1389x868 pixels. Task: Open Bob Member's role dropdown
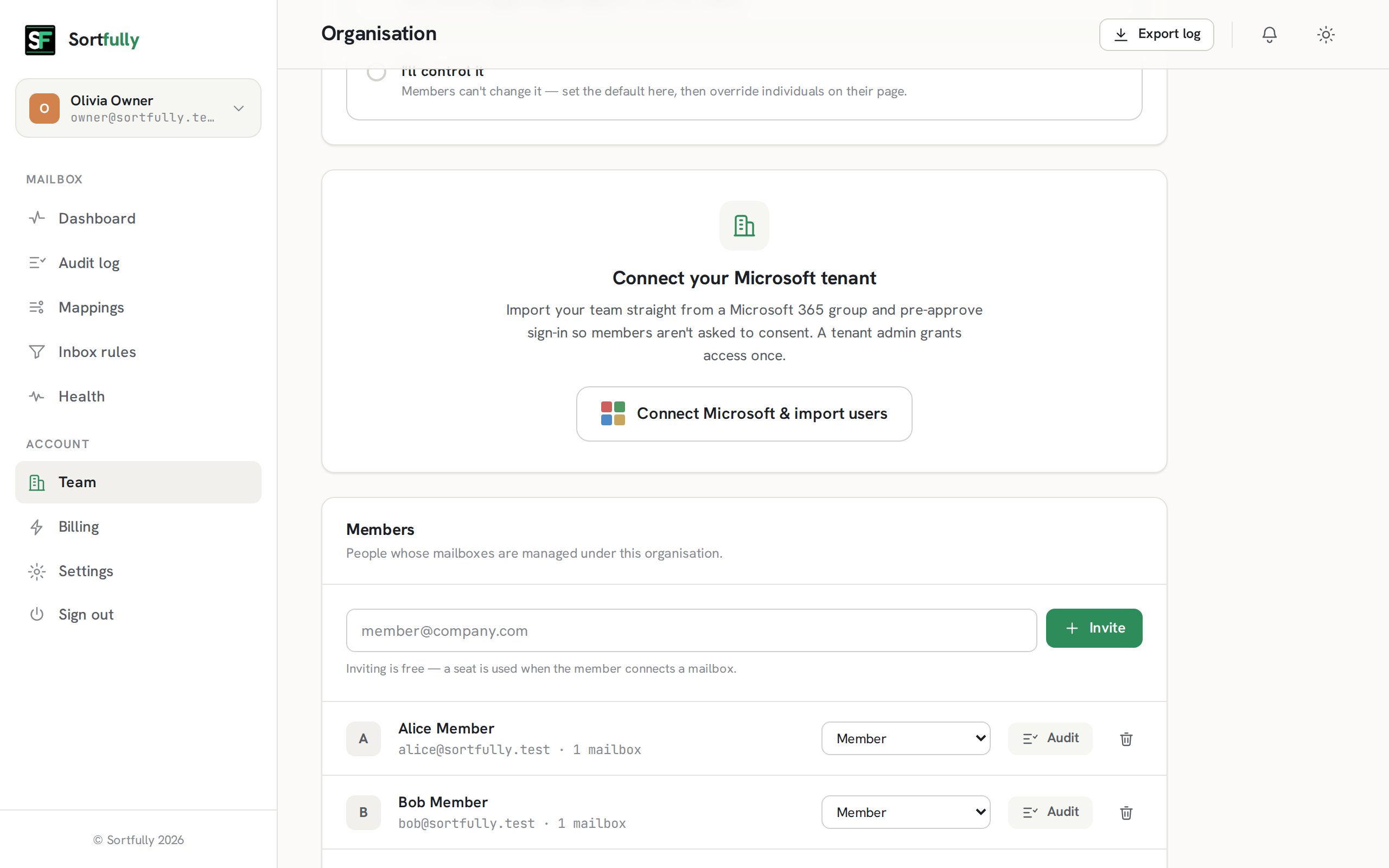[x=906, y=812]
